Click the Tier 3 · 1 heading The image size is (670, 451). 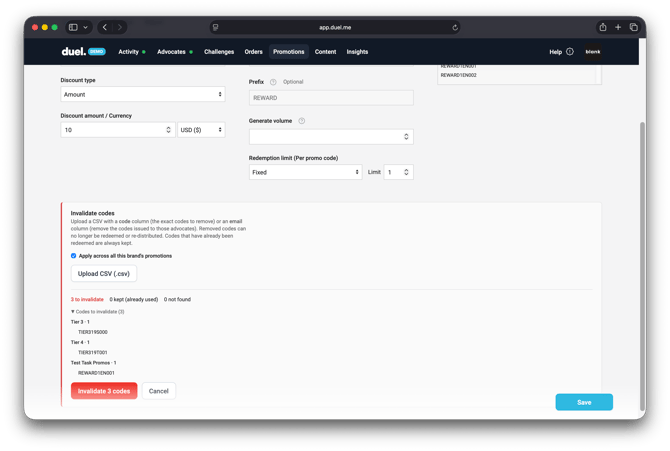(80, 322)
